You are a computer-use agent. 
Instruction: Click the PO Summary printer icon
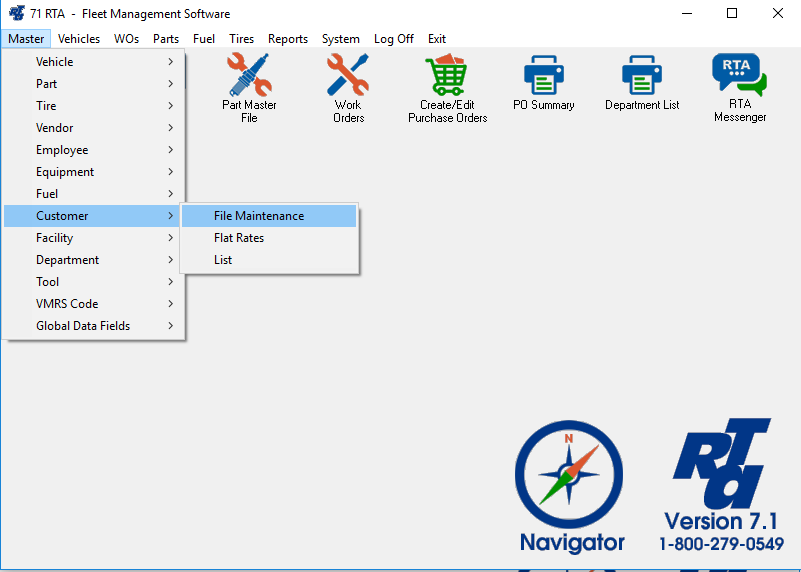[x=544, y=76]
